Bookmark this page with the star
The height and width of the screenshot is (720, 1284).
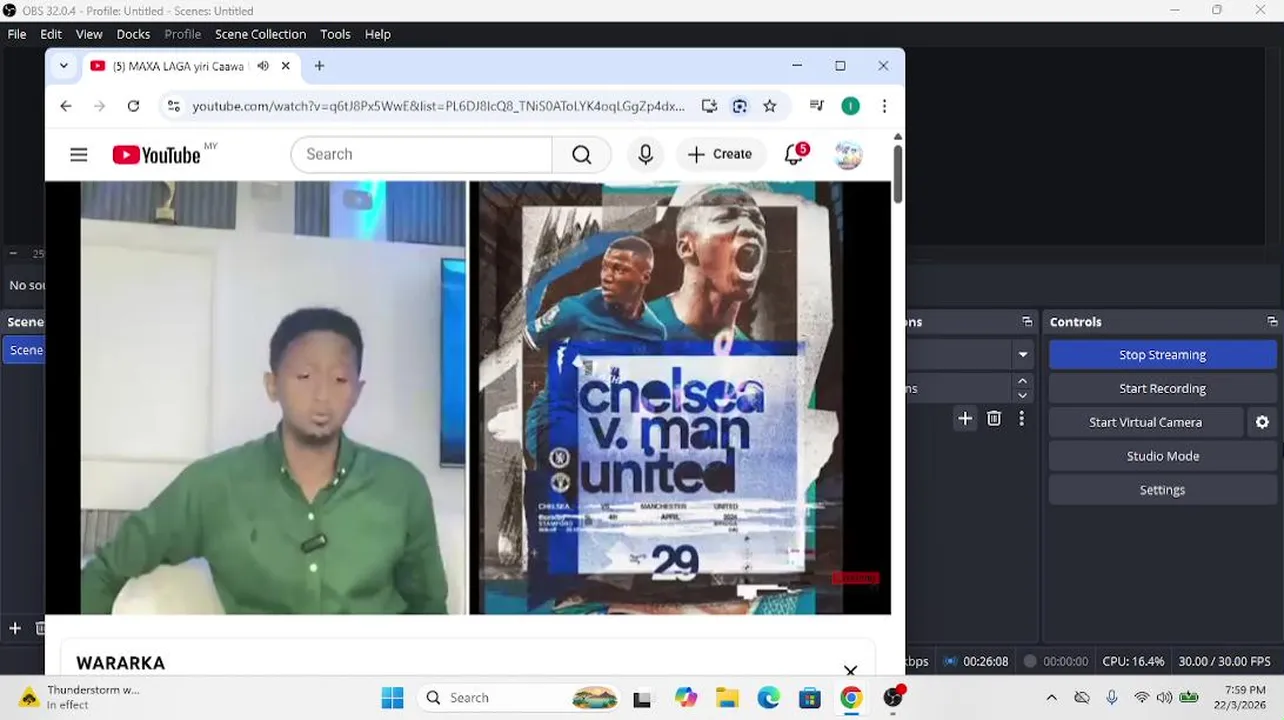(770, 106)
